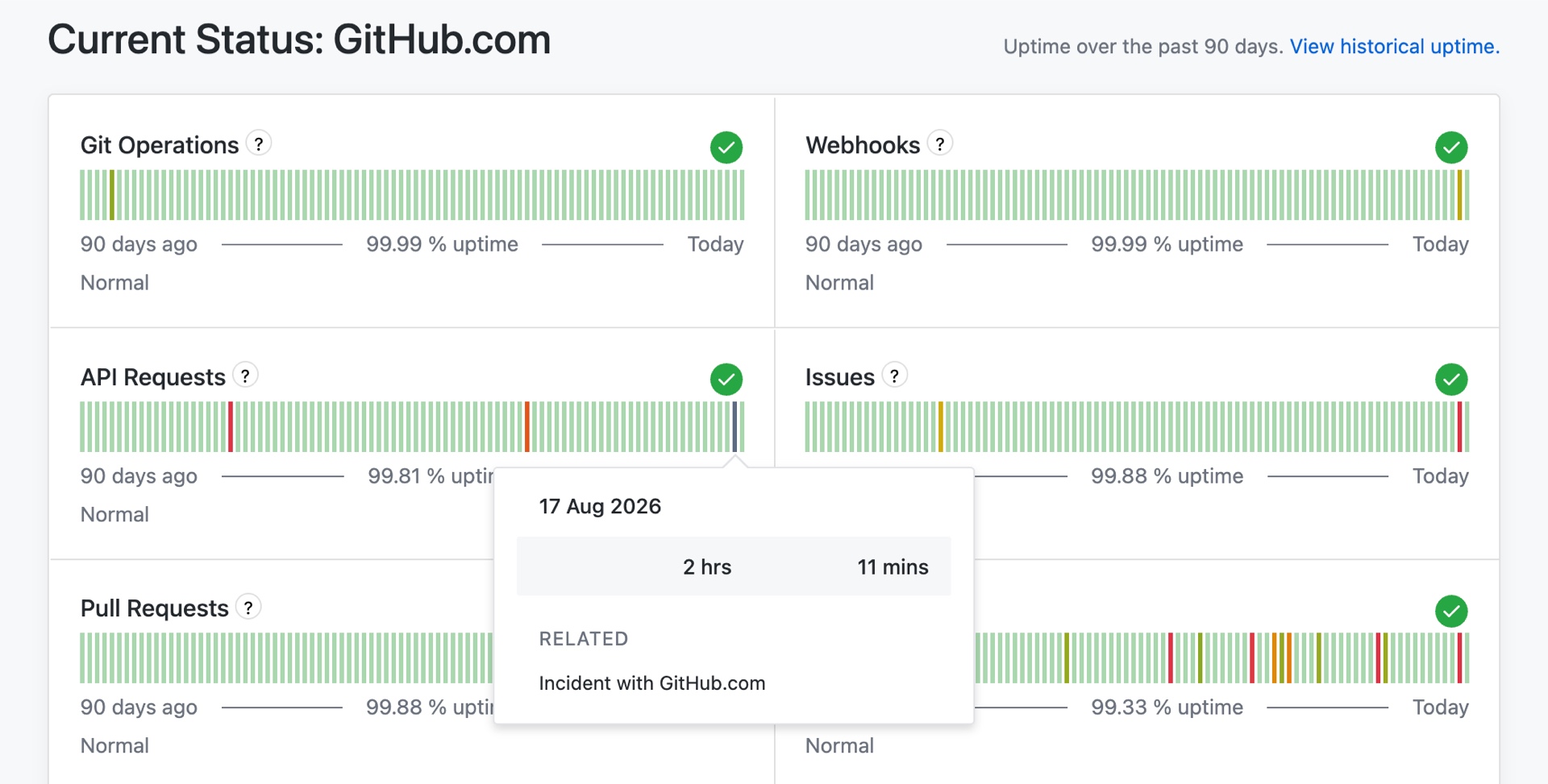Click the highlighted dark bar in API Requests
Screen dimensions: 1548x784
tap(734, 427)
